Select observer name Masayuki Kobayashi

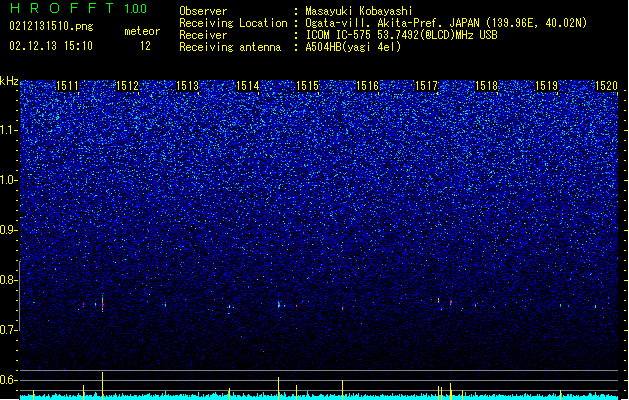coord(359,11)
